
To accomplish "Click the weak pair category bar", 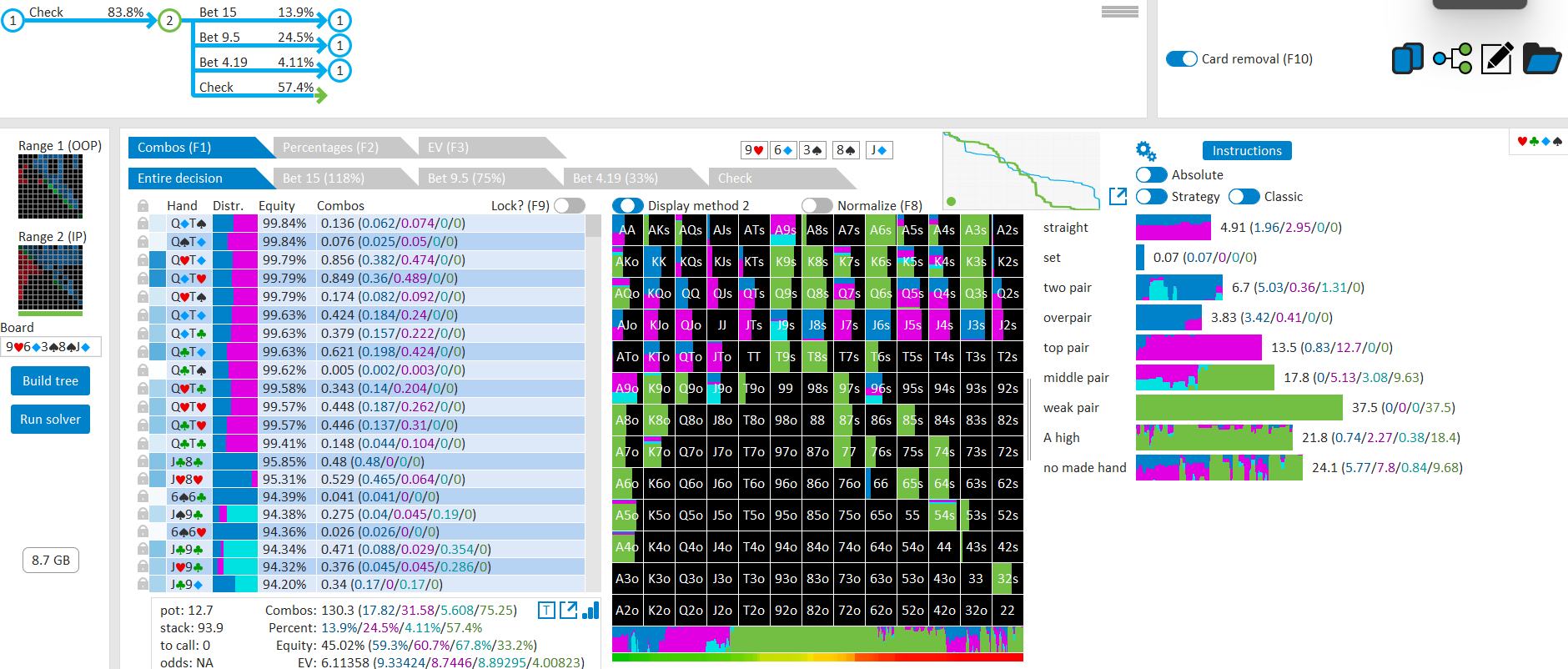I will 1239,407.
